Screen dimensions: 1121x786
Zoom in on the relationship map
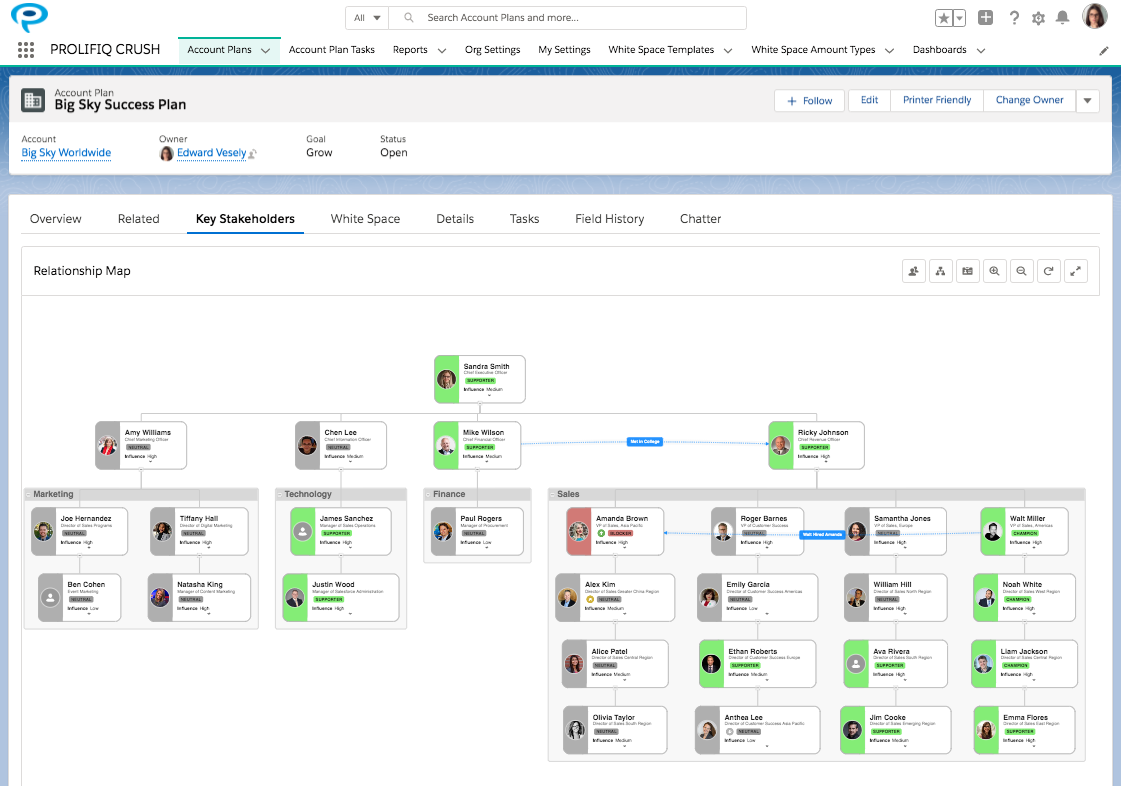tap(994, 270)
